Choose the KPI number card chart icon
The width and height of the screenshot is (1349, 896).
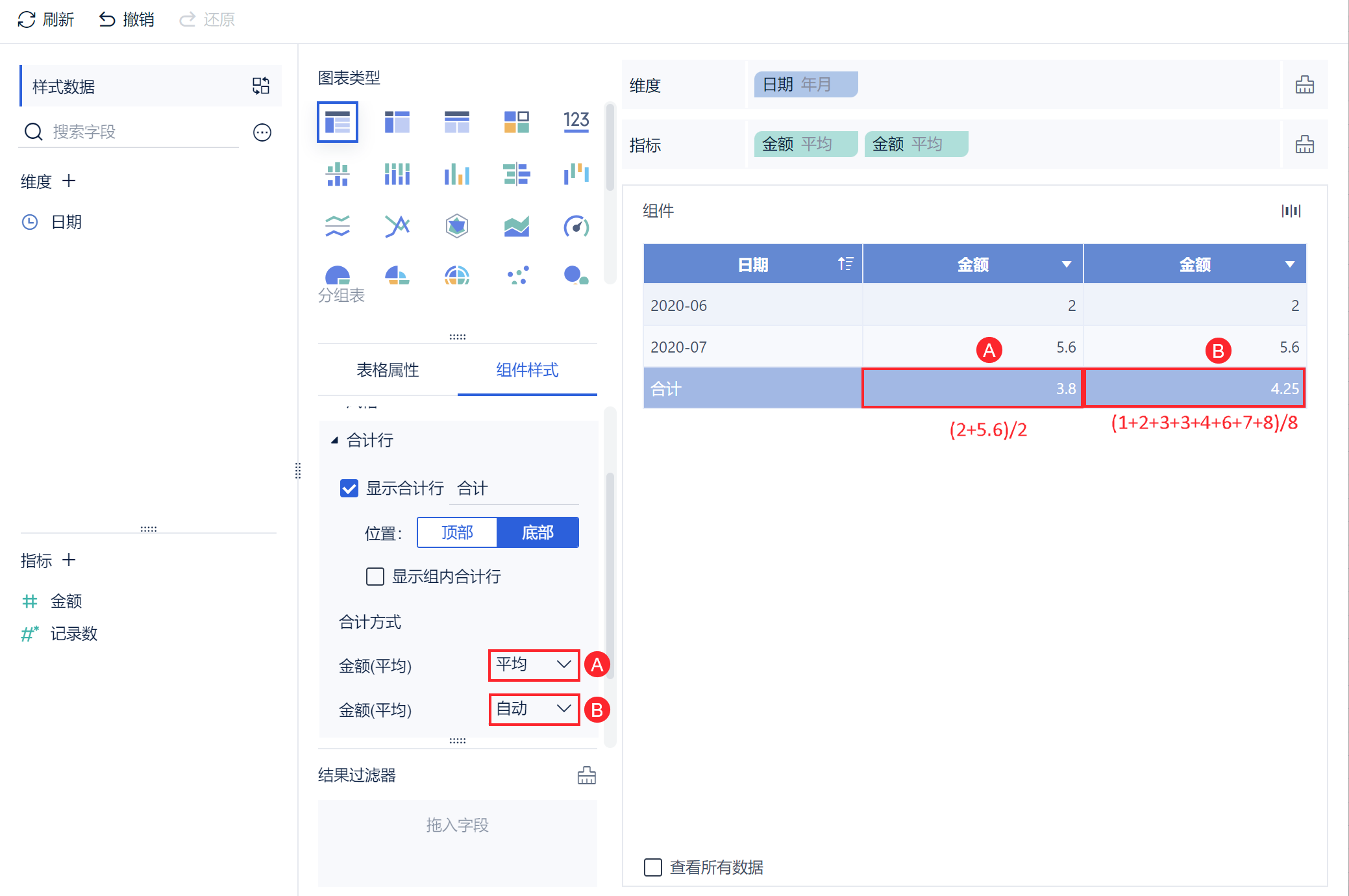(x=576, y=121)
